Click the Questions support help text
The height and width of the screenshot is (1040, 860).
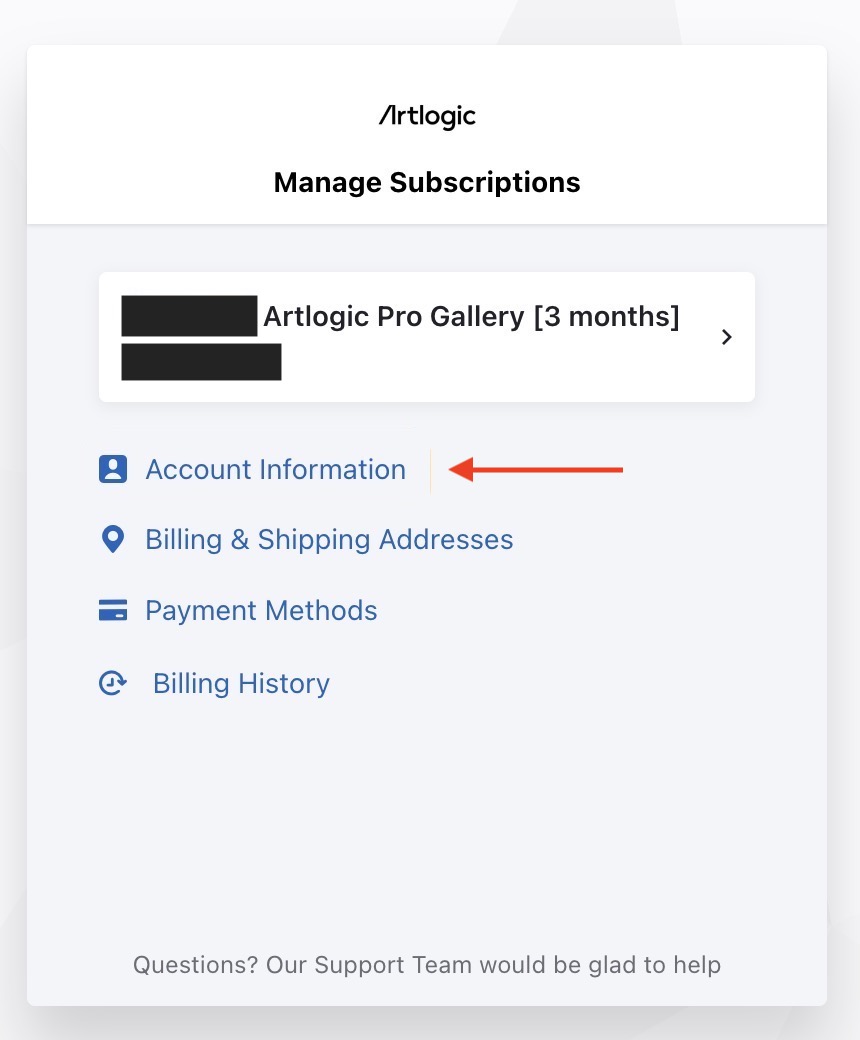427,965
